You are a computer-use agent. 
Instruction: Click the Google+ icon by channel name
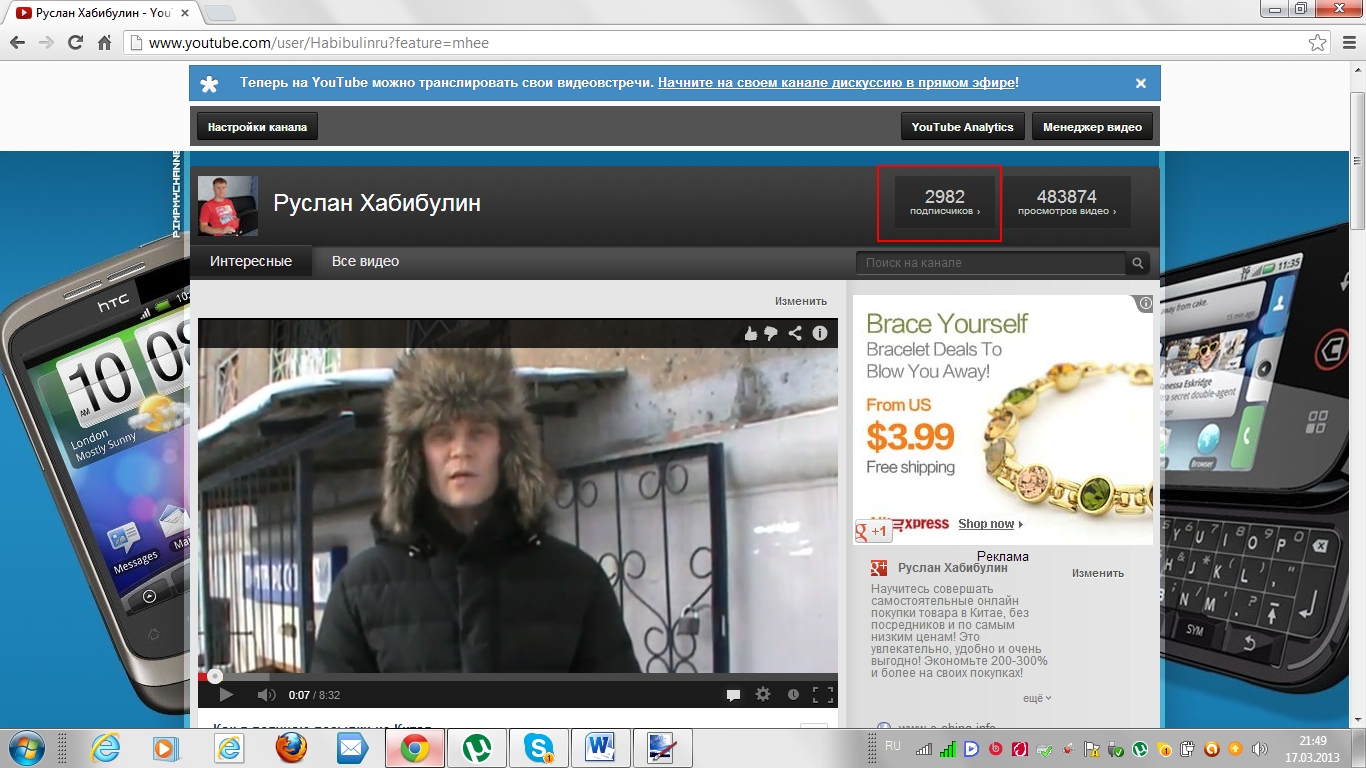click(x=879, y=568)
